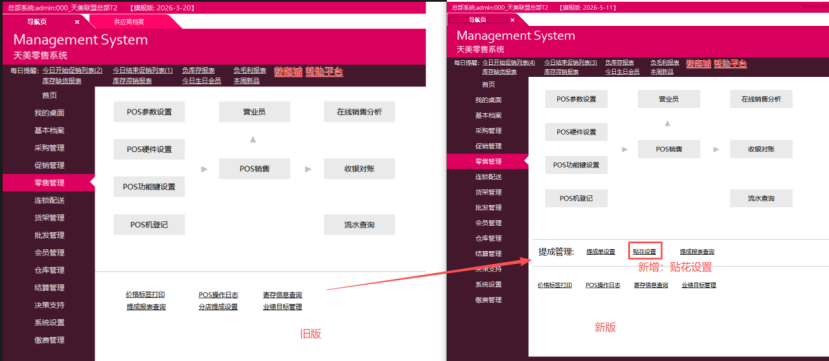The image size is (829, 361).
Task: Open 微商城 link in right window
Action: coord(699,63)
